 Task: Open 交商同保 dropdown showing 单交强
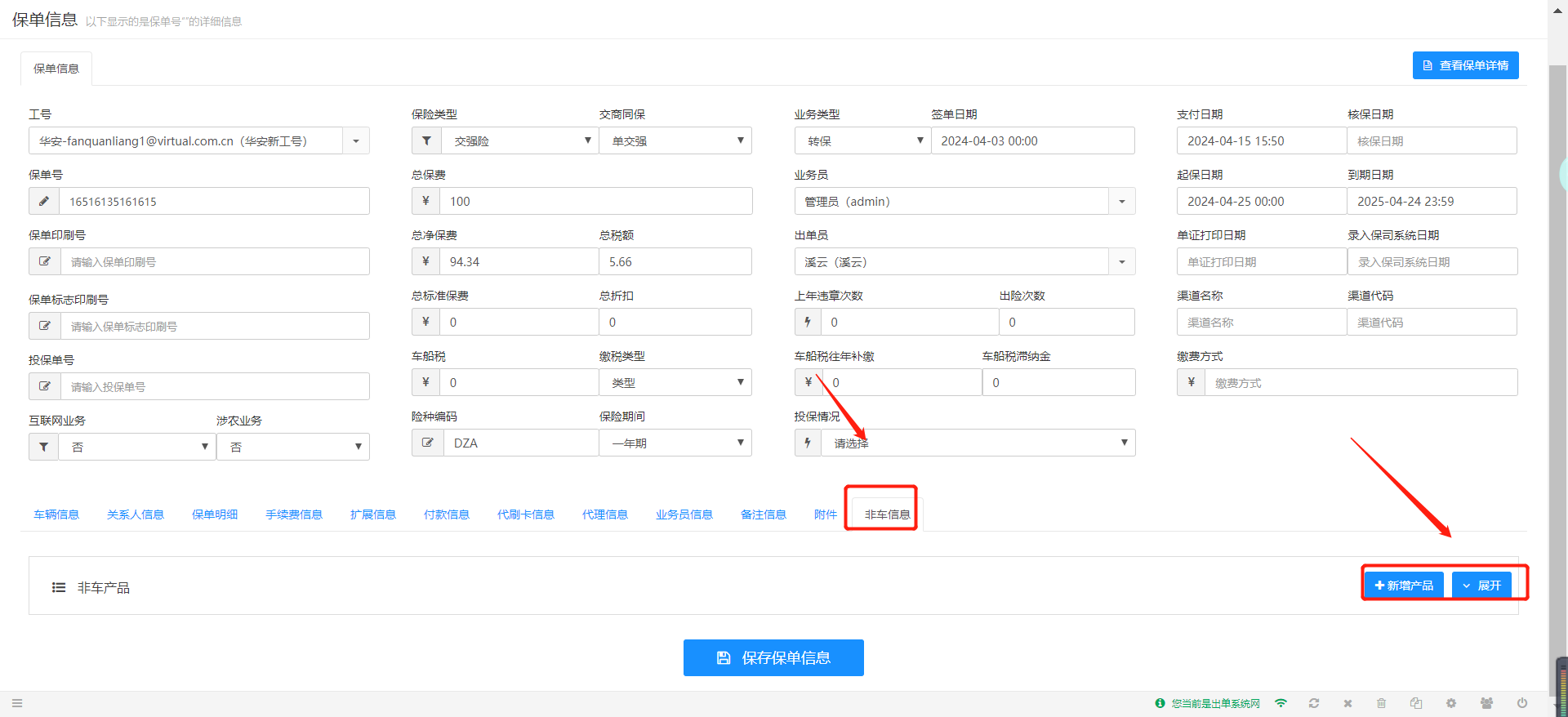pyautogui.click(x=675, y=140)
